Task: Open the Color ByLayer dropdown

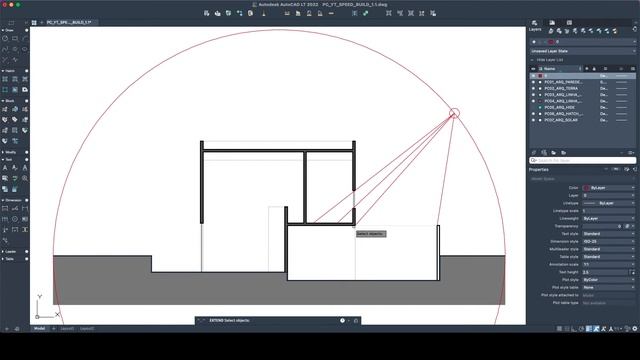Action: point(609,188)
